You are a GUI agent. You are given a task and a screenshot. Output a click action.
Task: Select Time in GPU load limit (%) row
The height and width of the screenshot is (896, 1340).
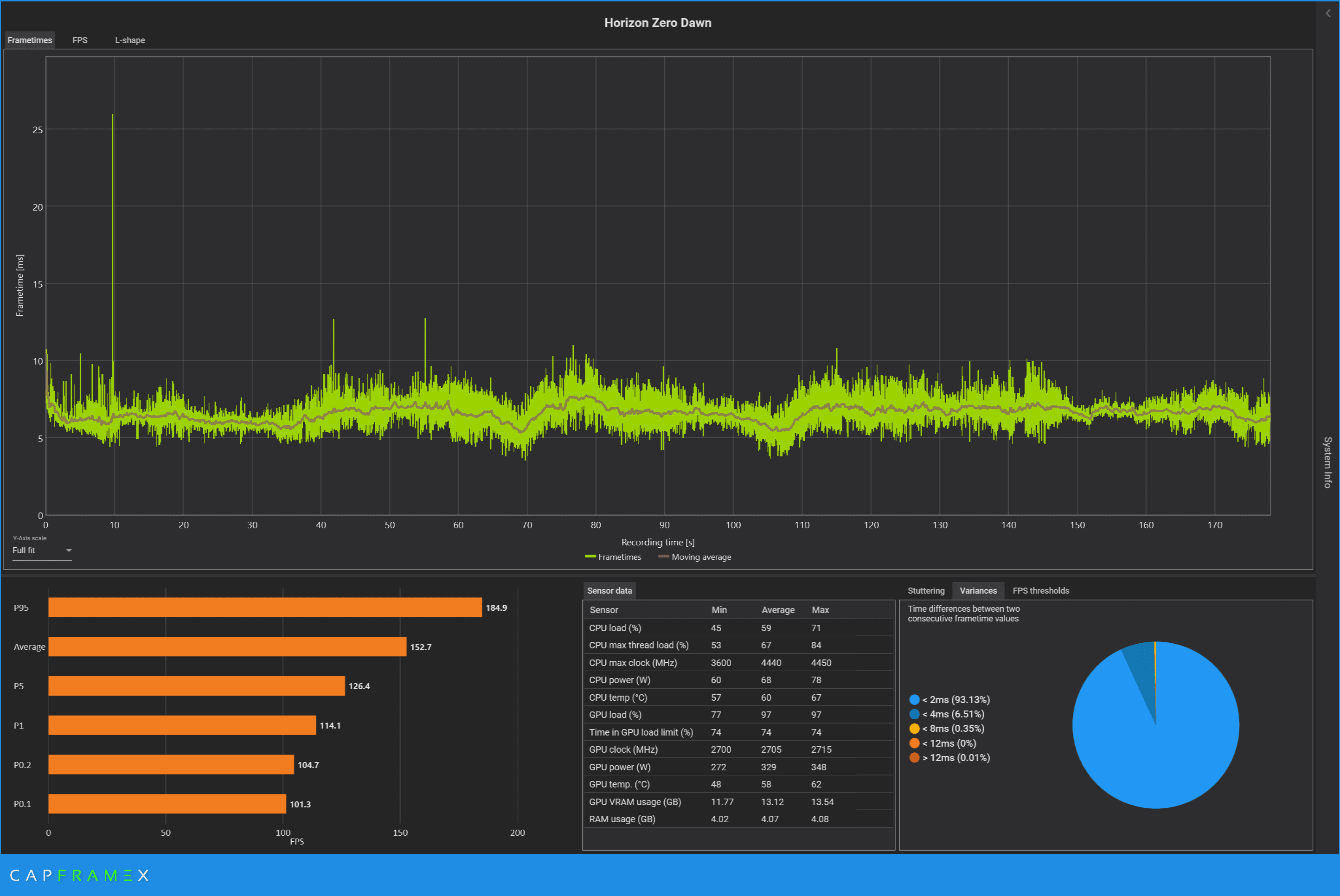tap(738, 732)
